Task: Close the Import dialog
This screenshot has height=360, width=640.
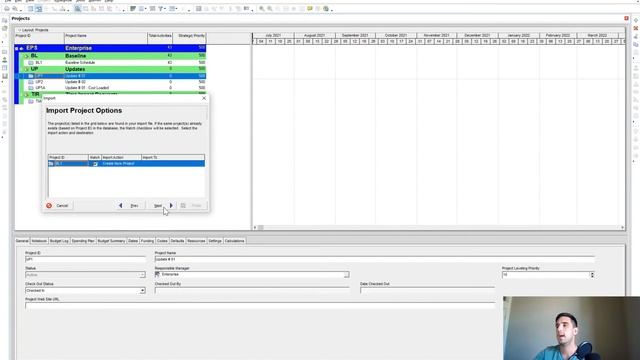Action: [204, 98]
